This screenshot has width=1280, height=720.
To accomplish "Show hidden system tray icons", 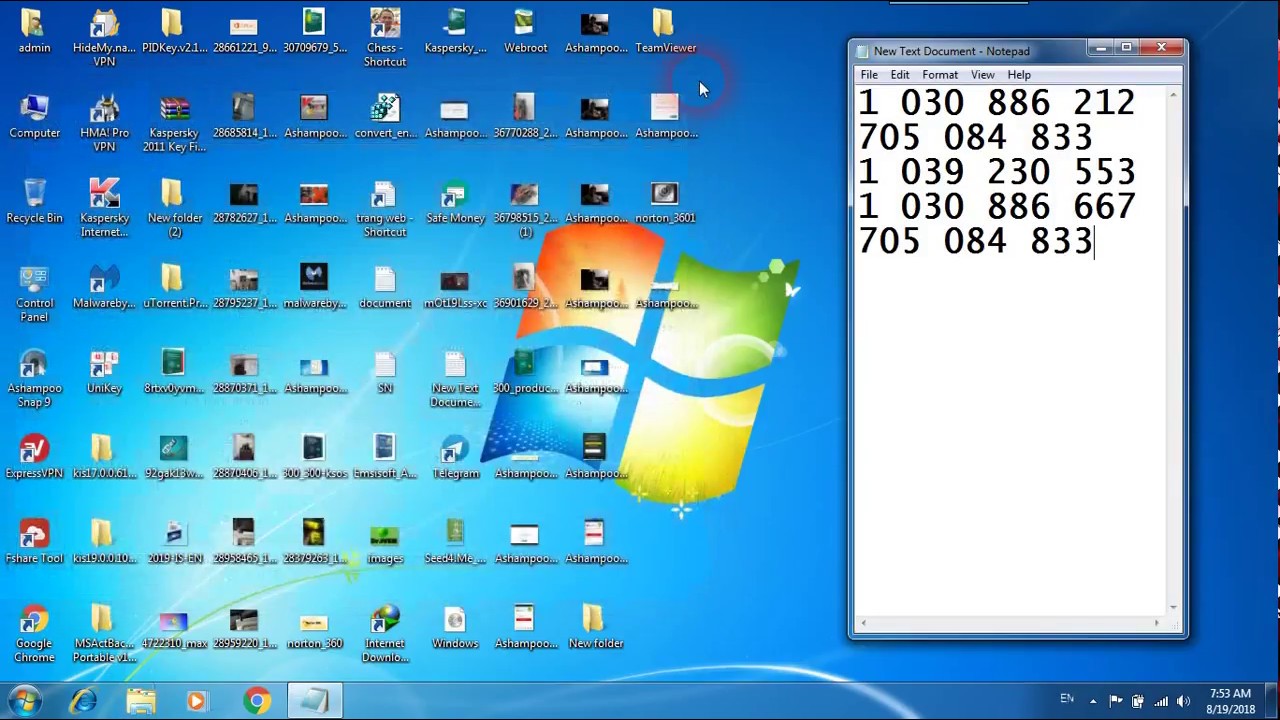I will 1093,701.
